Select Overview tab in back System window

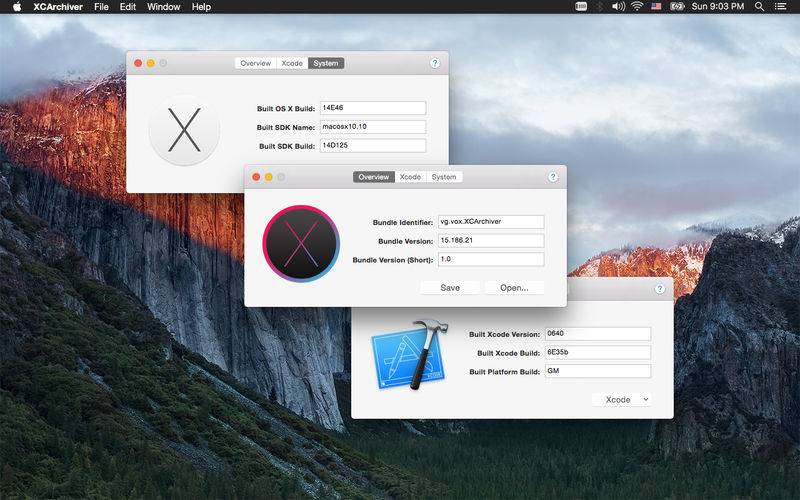[x=256, y=63]
